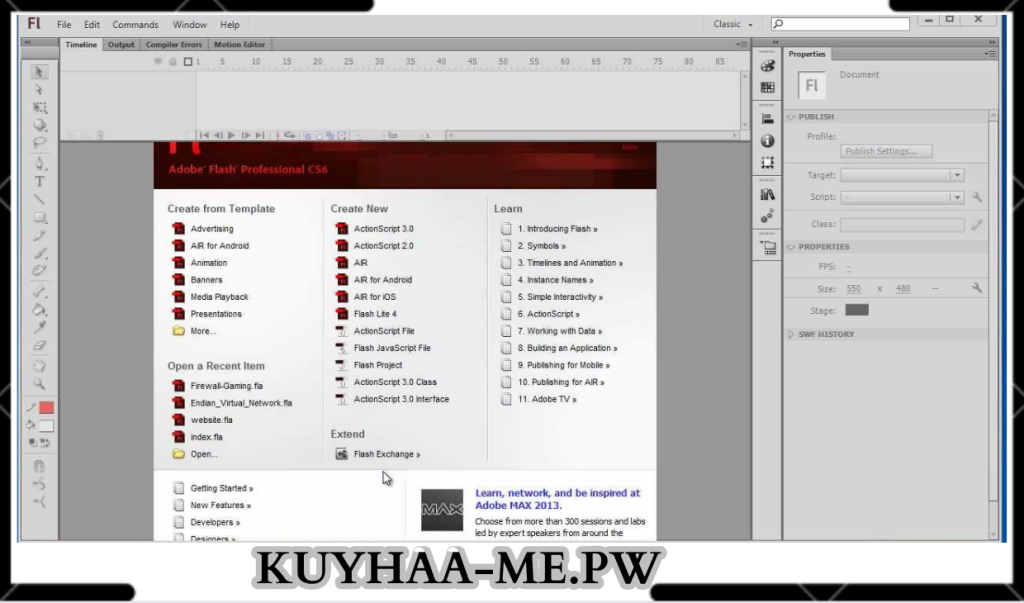The width and height of the screenshot is (1024, 603).
Task: Select the Subselection tool
Action: coord(39,90)
